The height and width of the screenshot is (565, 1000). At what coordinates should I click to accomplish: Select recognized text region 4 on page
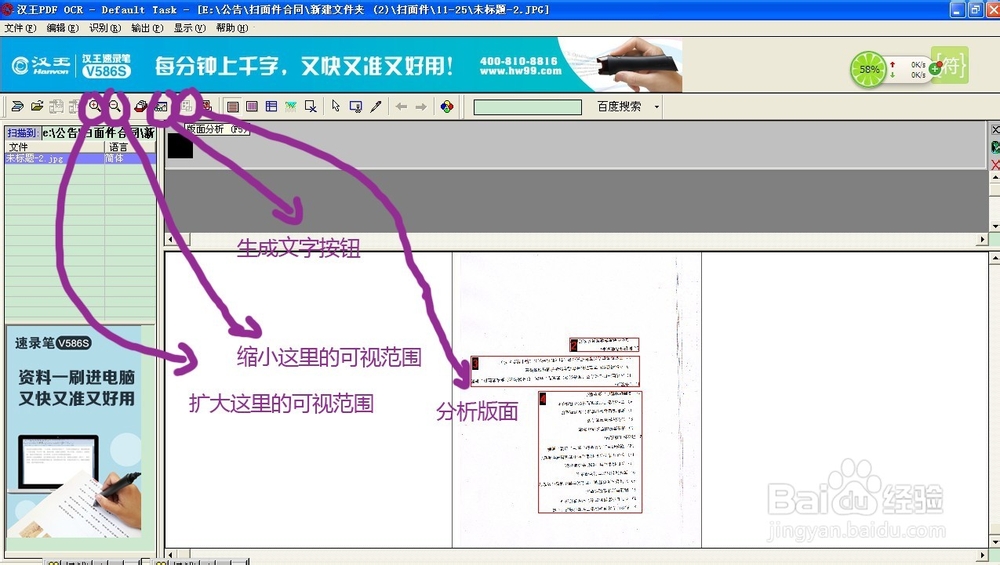click(x=590, y=452)
